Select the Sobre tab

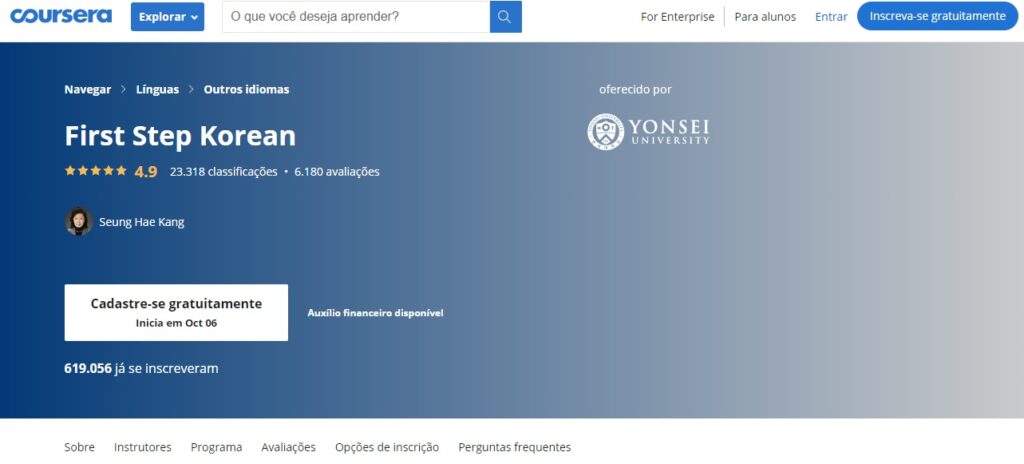pyautogui.click(x=79, y=447)
